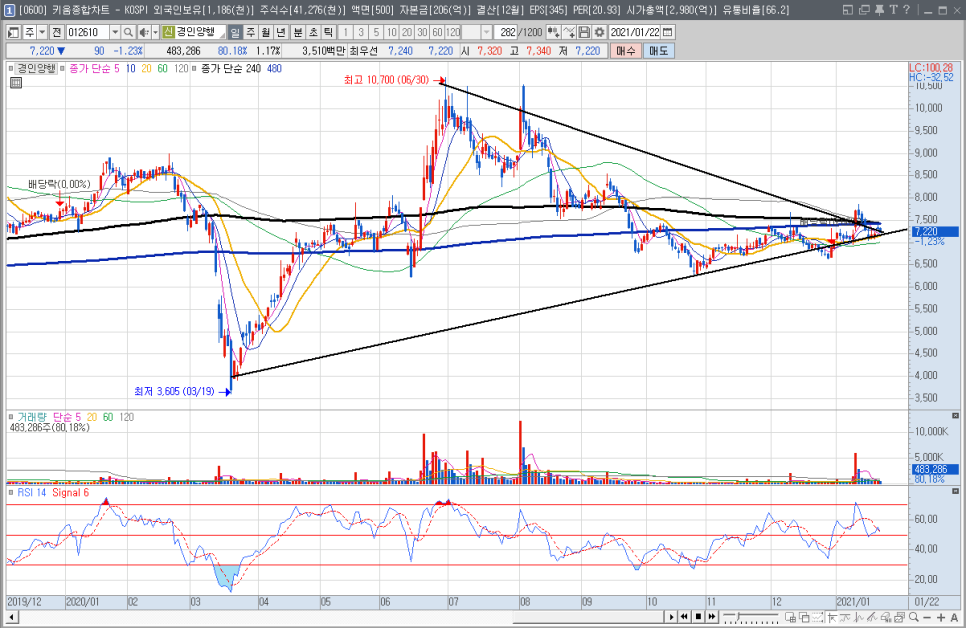Click the '종가 단순 5' moving average legend
Viewport: 966px width, 628px height.
tap(94, 68)
